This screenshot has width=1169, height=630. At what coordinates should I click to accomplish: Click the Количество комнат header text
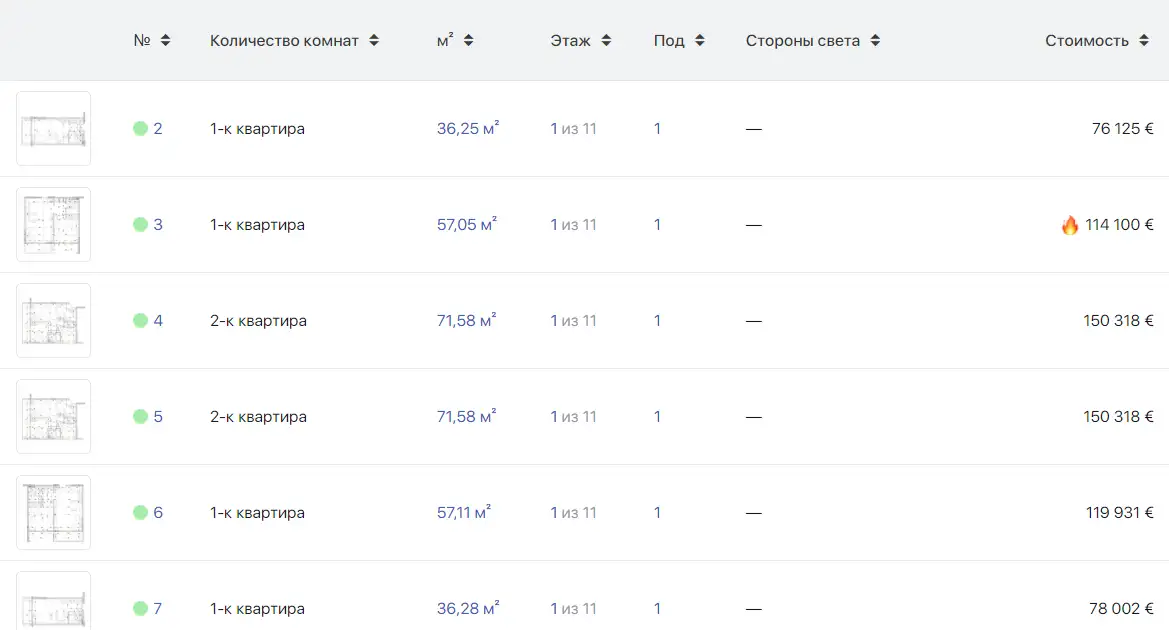[284, 41]
